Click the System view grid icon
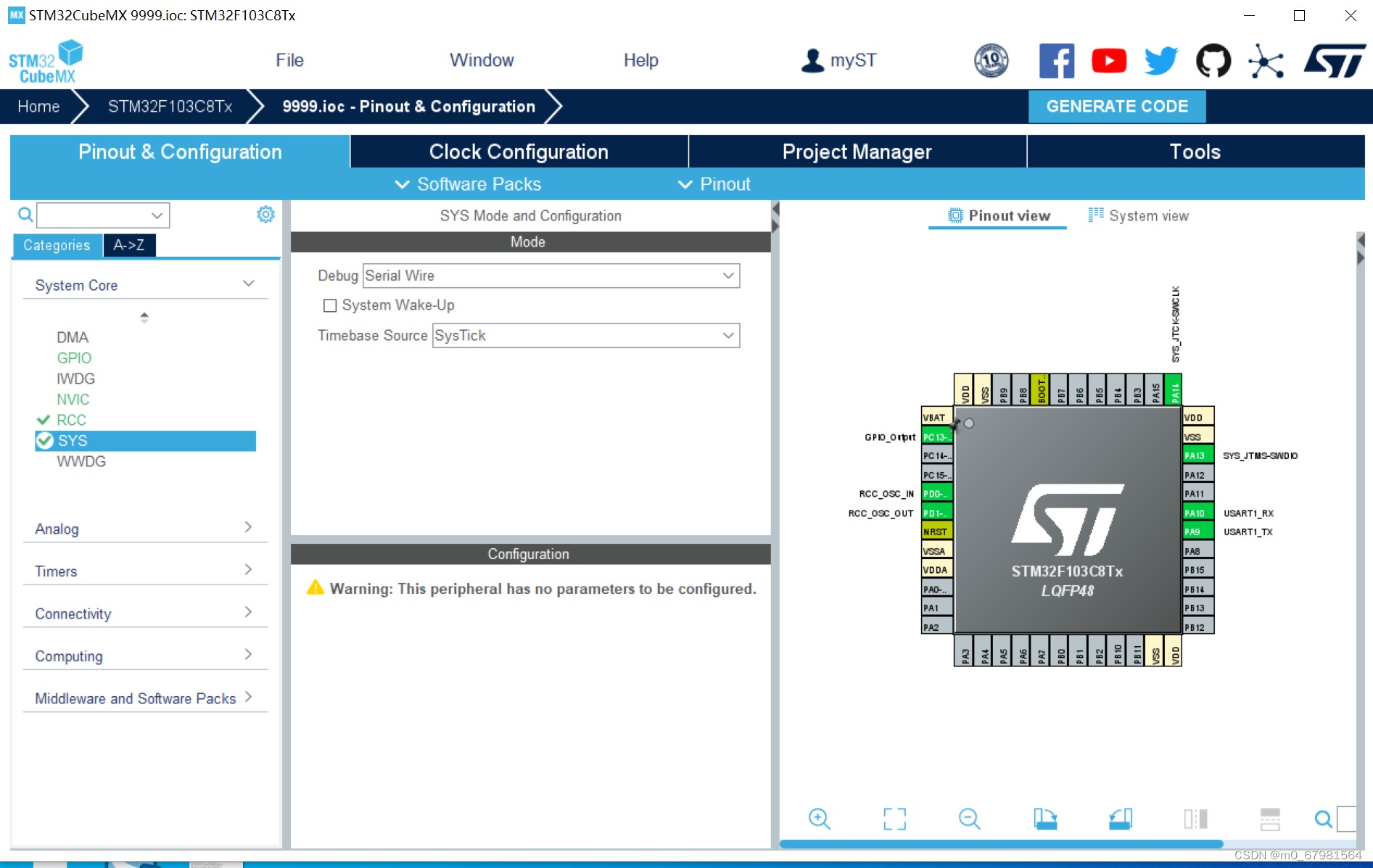The height and width of the screenshot is (868, 1373). click(x=1096, y=215)
